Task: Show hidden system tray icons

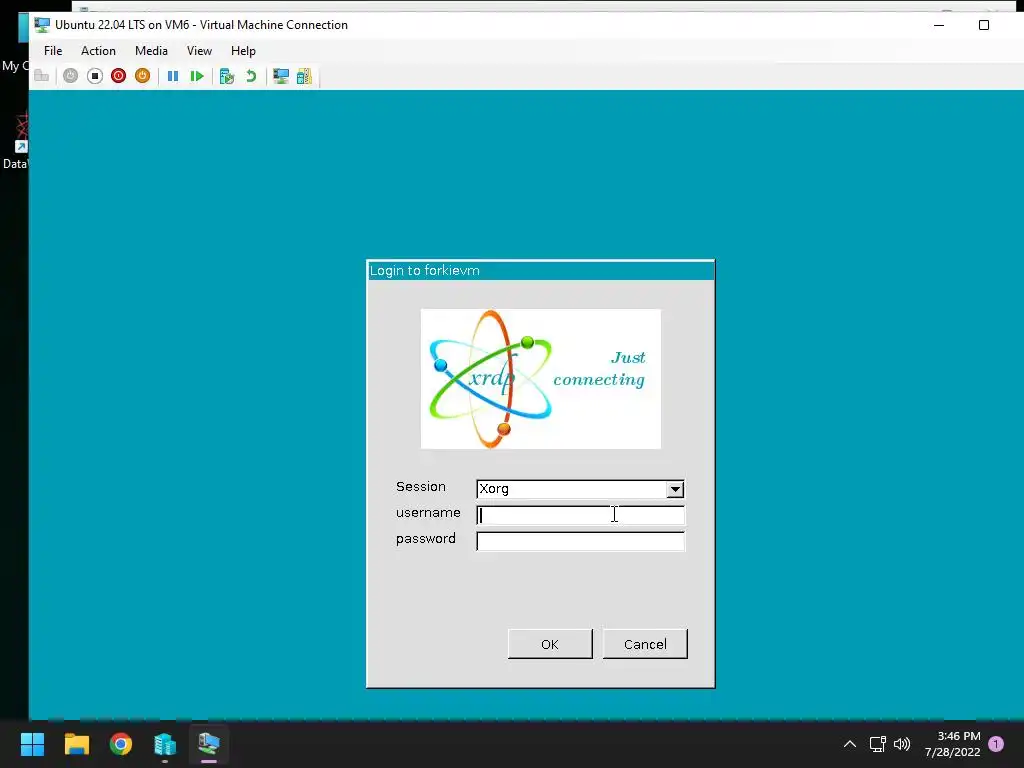Action: click(x=850, y=744)
